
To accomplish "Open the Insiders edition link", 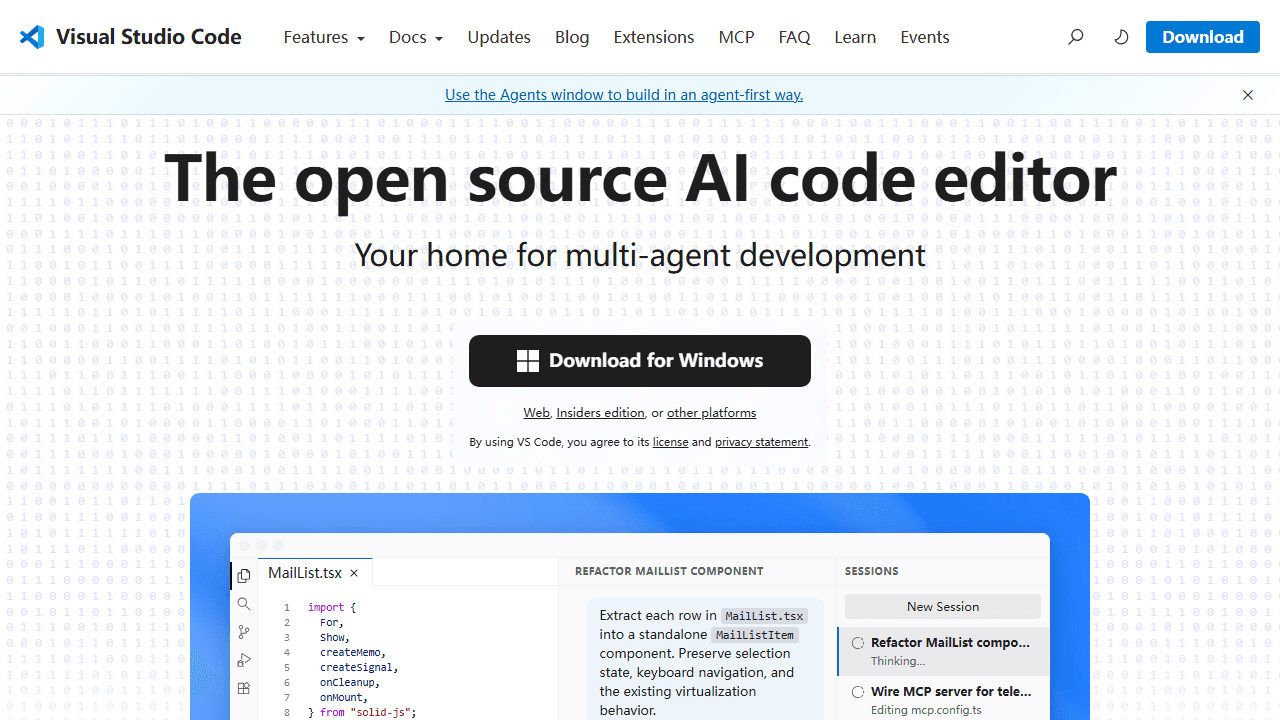I will 600,413.
